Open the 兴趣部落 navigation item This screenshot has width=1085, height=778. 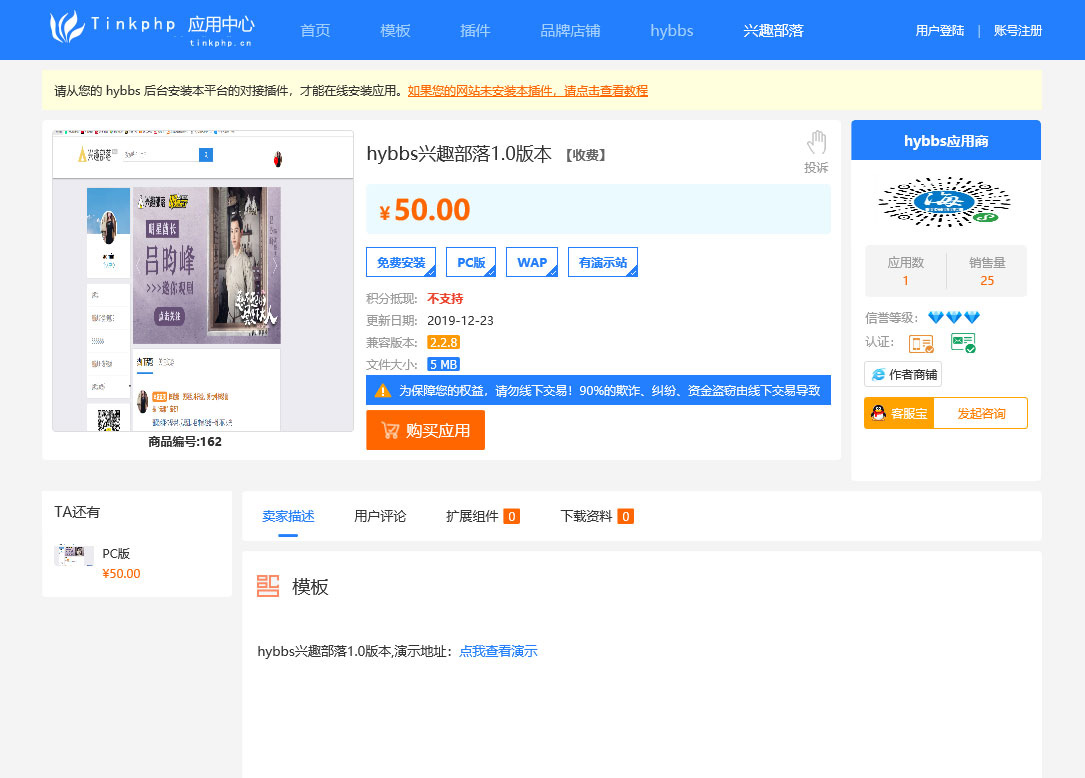[774, 30]
